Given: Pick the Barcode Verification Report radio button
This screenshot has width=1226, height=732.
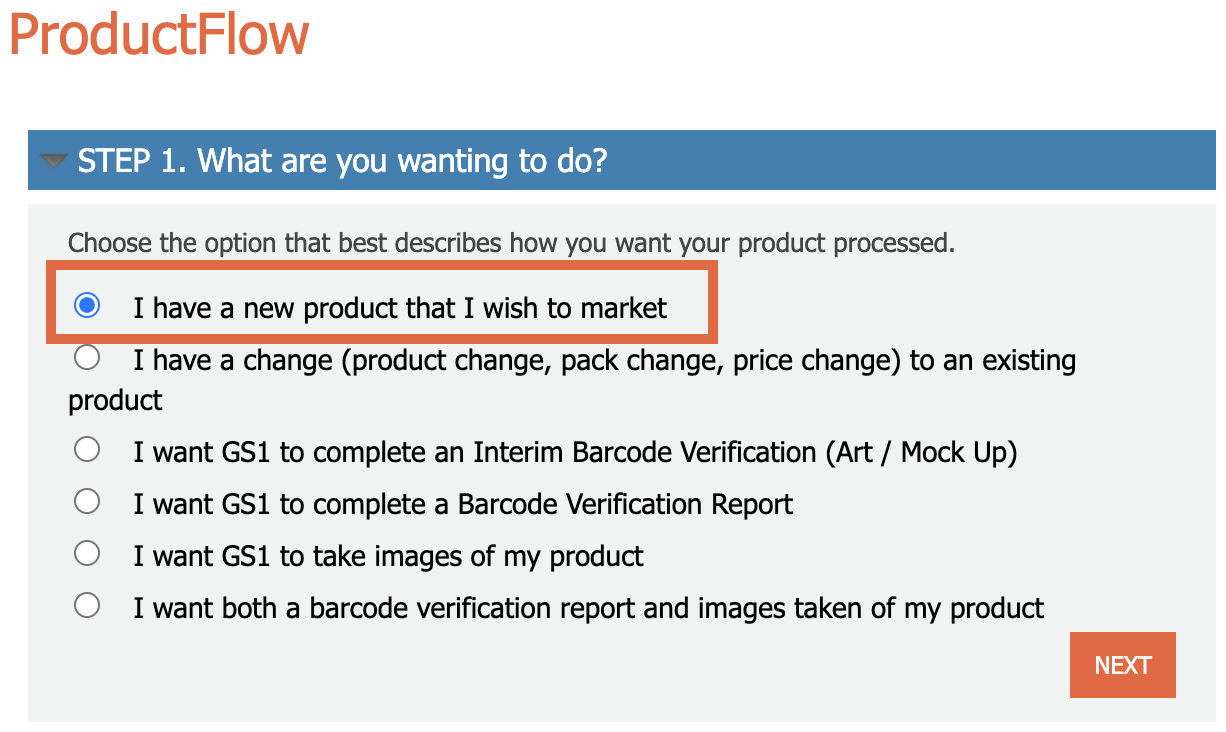Looking at the screenshot, I should tap(87, 501).
